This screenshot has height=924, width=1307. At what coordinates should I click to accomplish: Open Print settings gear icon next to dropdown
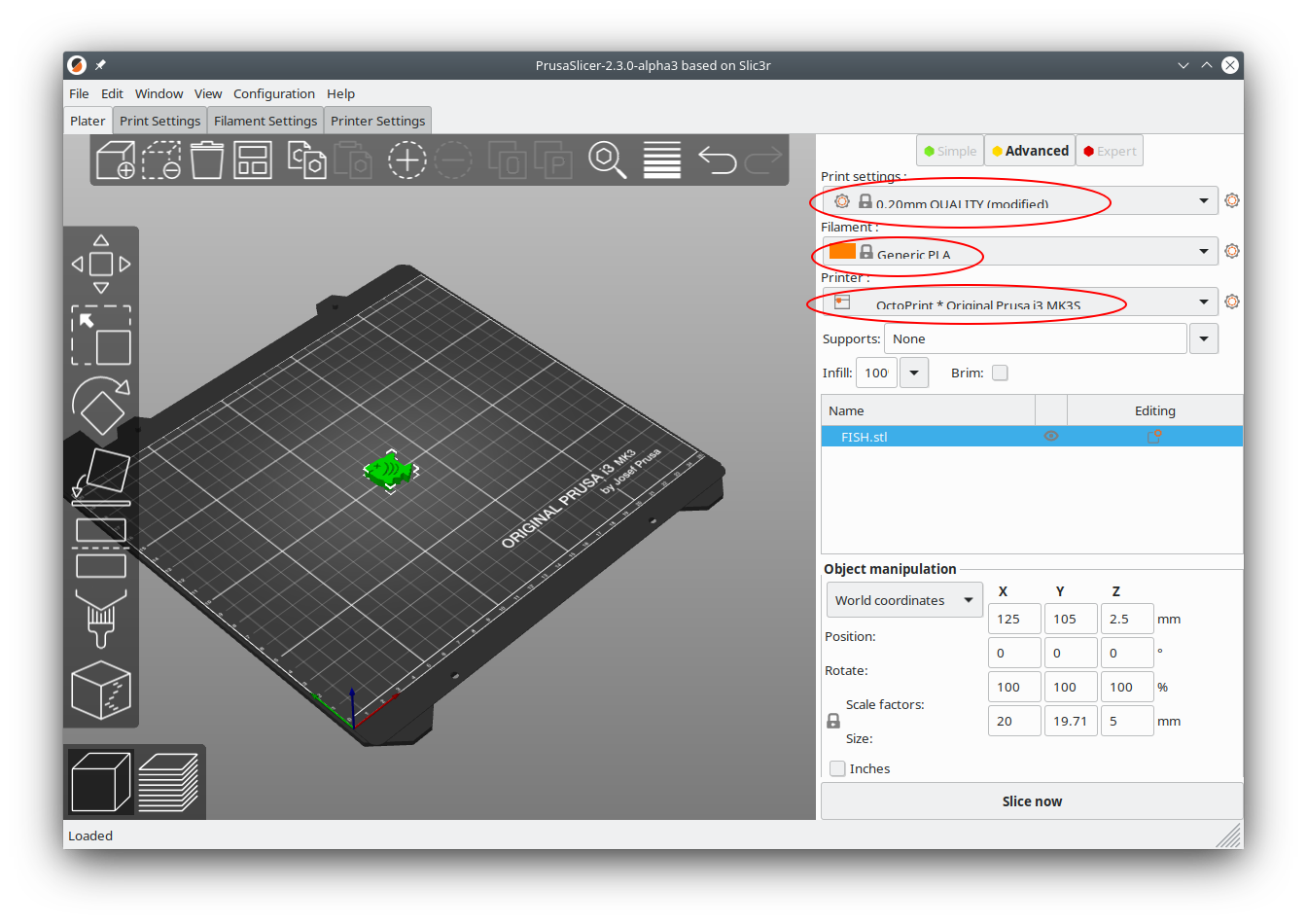(1232, 199)
